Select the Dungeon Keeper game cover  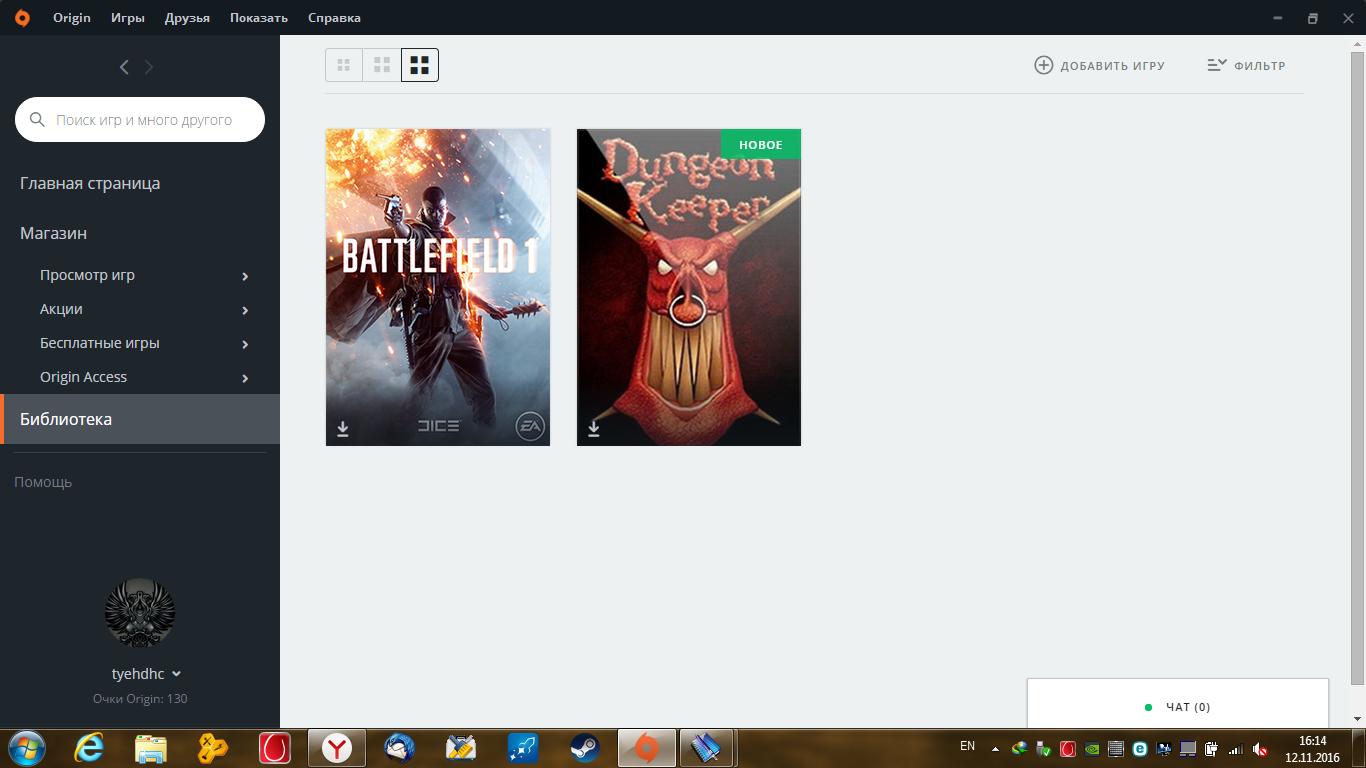click(689, 287)
